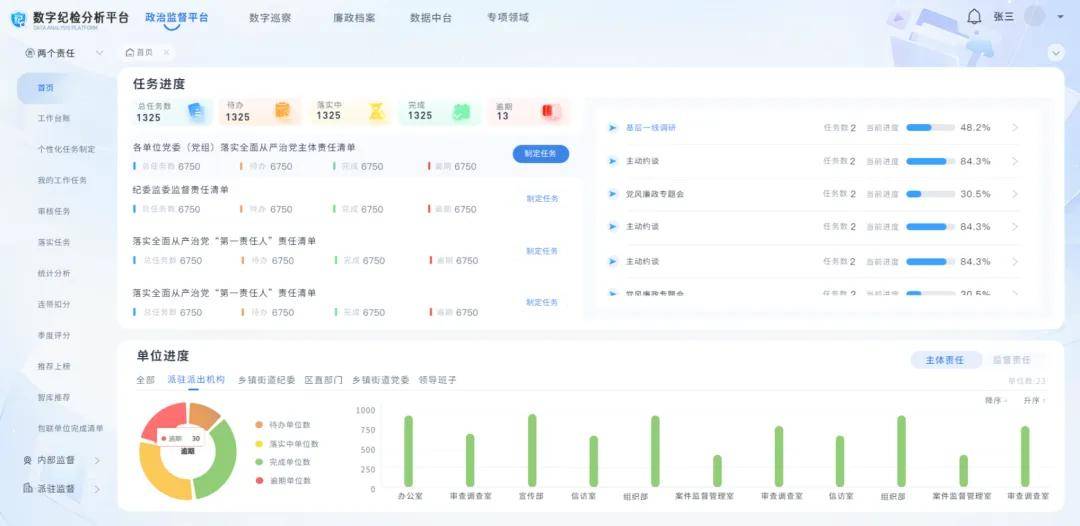The width and height of the screenshot is (1080, 526).
Task: Expand 两个责任 sidebar dropdown
Action: pyautogui.click(x=99, y=53)
